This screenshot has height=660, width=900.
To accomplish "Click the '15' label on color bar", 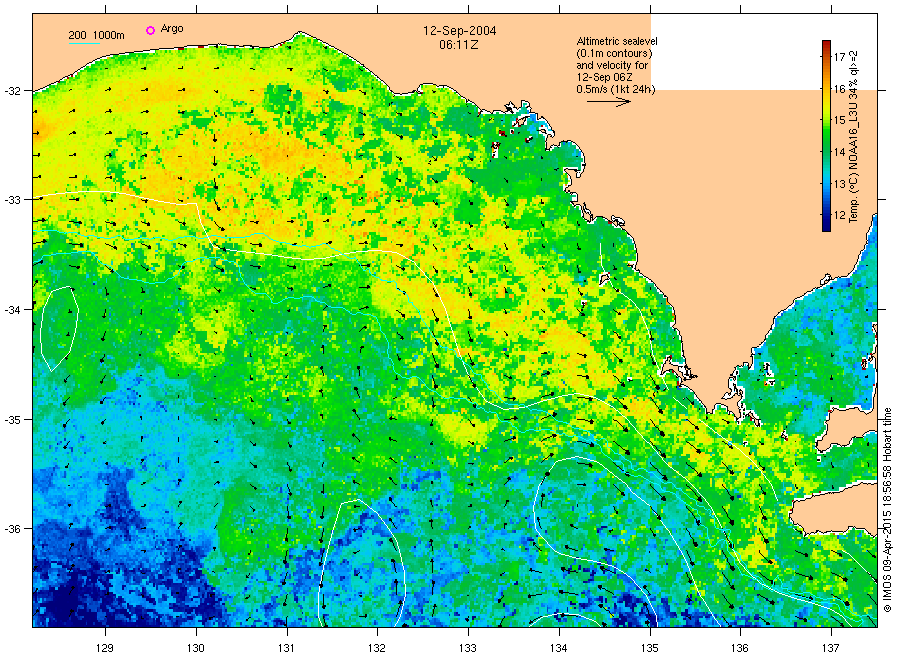I will click(839, 120).
